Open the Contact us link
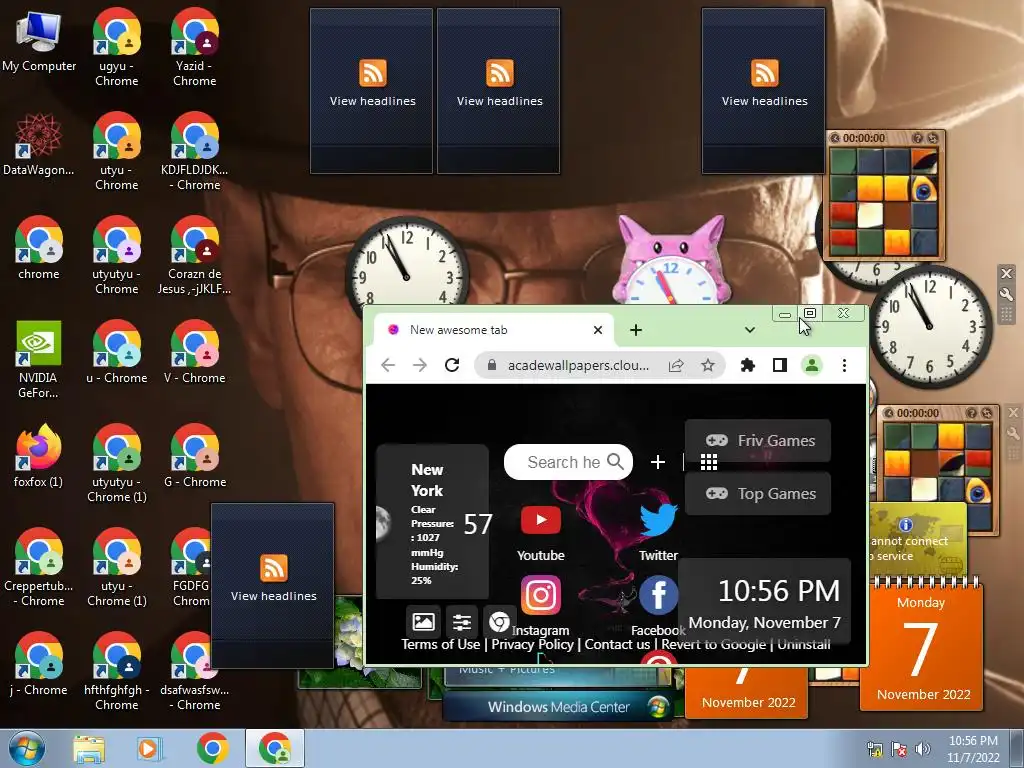The width and height of the screenshot is (1024, 768). pos(617,645)
